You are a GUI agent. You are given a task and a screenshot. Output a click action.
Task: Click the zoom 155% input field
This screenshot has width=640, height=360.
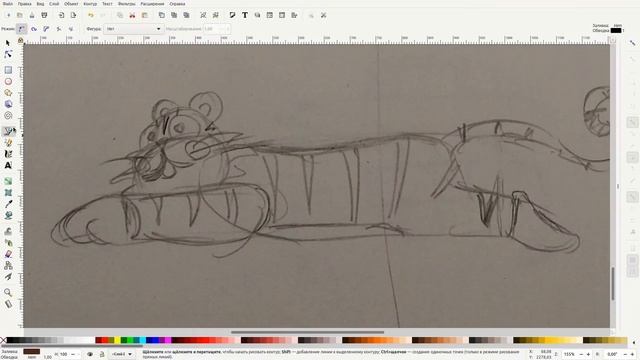click(569, 354)
